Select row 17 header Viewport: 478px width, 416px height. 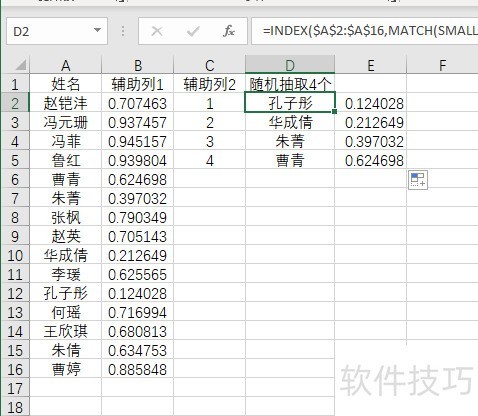[15, 389]
